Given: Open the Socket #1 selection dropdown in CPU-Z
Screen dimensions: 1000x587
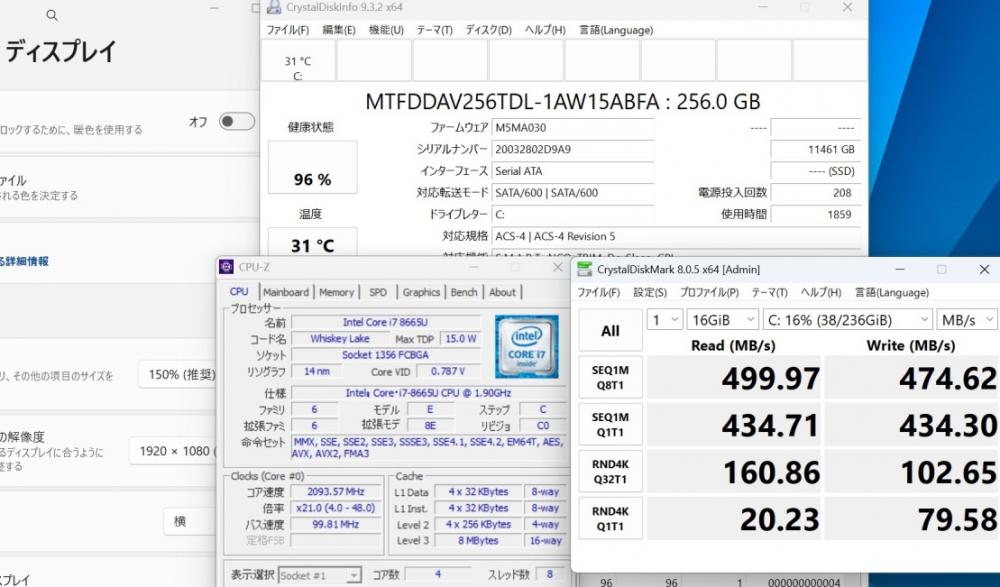Looking at the screenshot, I should (x=320, y=576).
